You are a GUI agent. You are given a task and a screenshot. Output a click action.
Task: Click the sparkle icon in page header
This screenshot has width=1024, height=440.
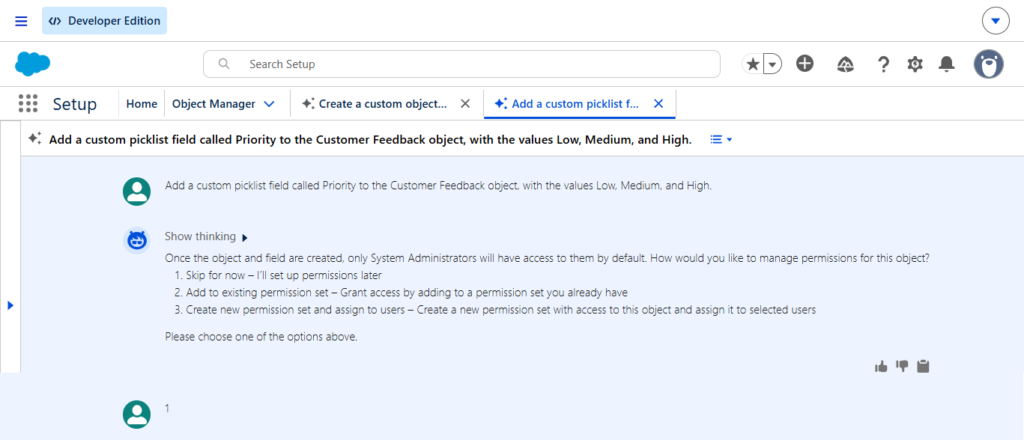click(x=35, y=139)
